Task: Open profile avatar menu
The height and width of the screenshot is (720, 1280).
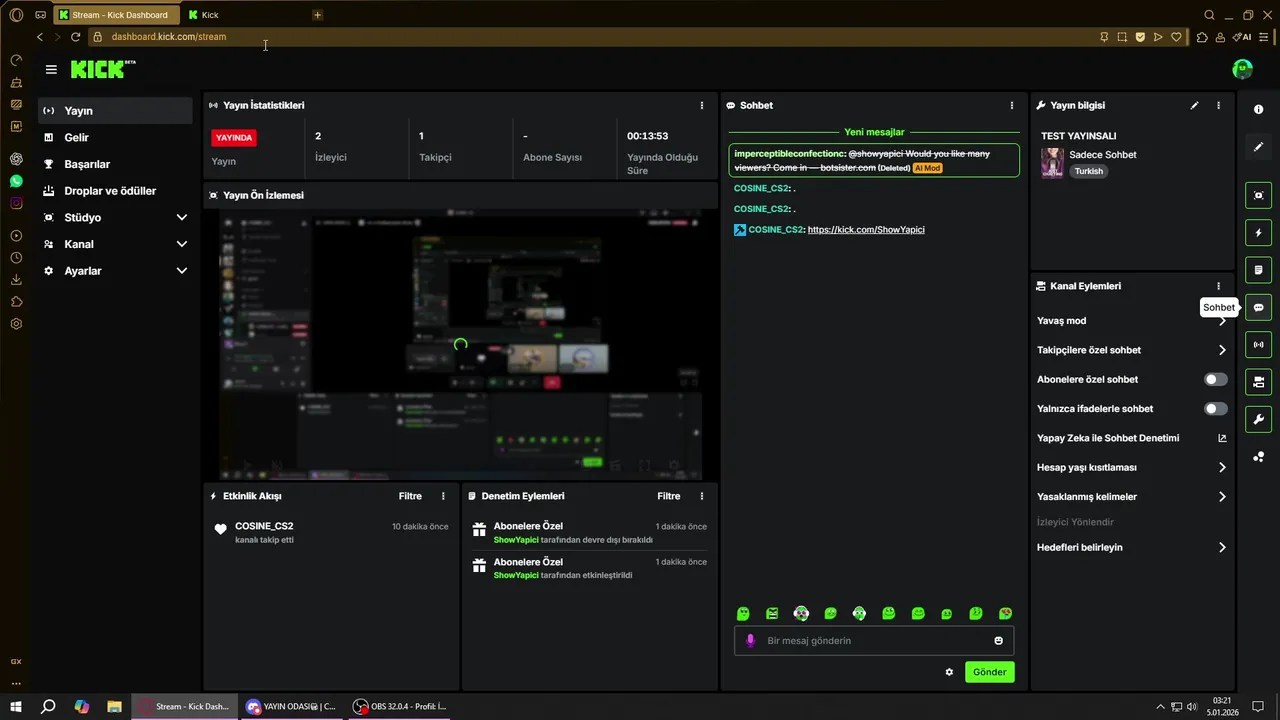Action: click(1242, 69)
